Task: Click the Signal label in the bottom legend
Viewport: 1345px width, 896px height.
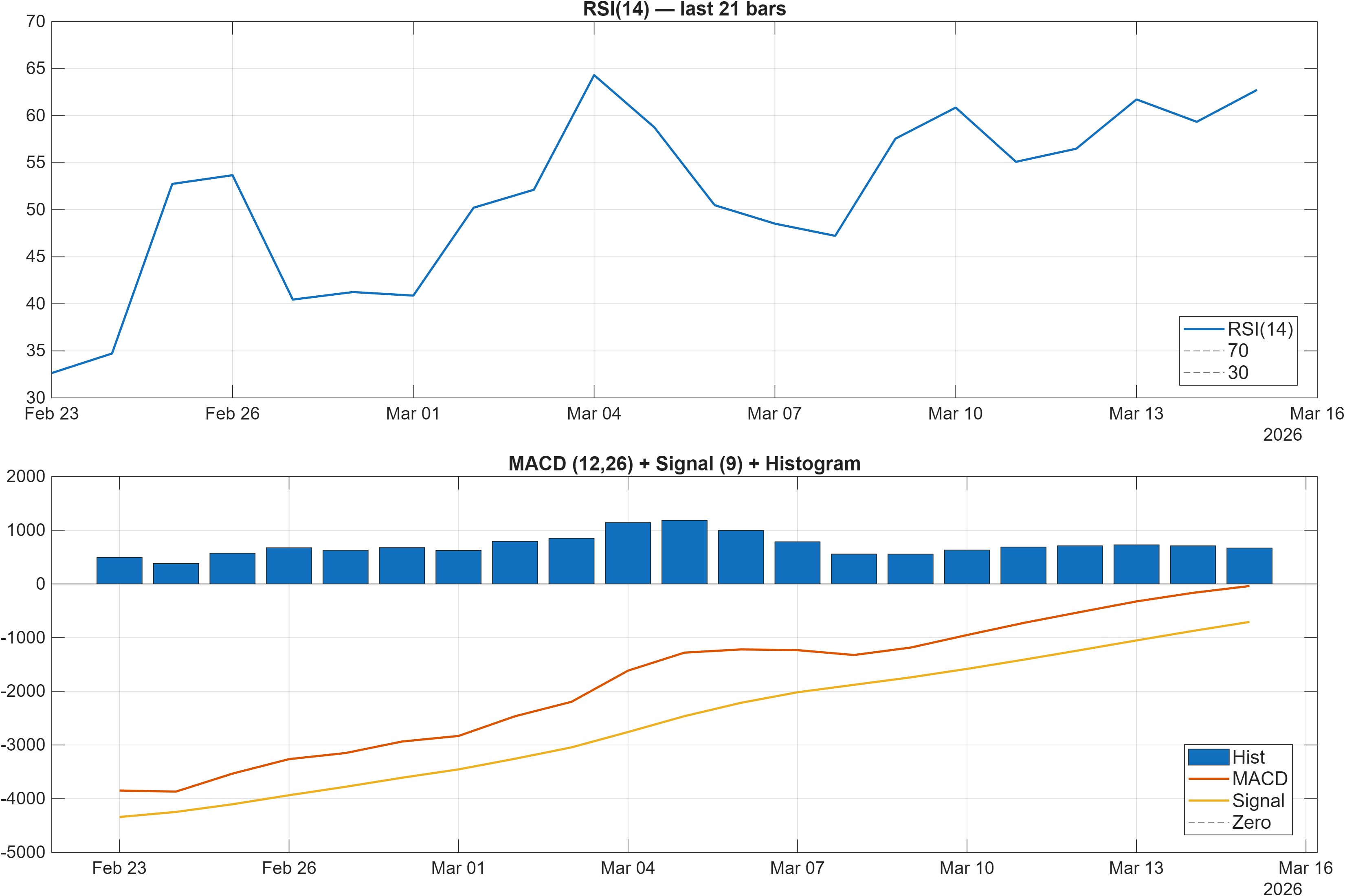Action: click(1258, 801)
